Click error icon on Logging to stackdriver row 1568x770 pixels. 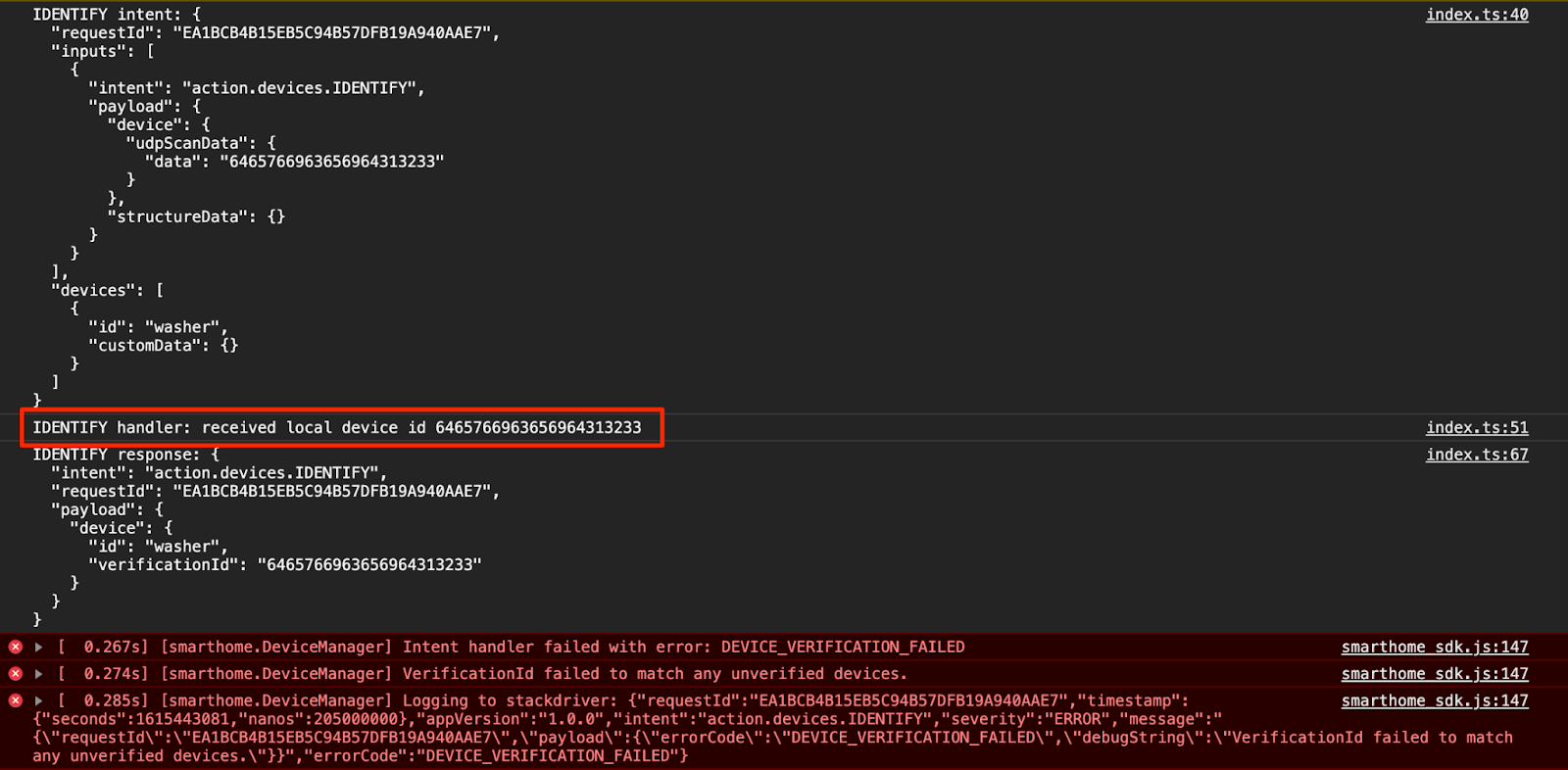coord(16,700)
